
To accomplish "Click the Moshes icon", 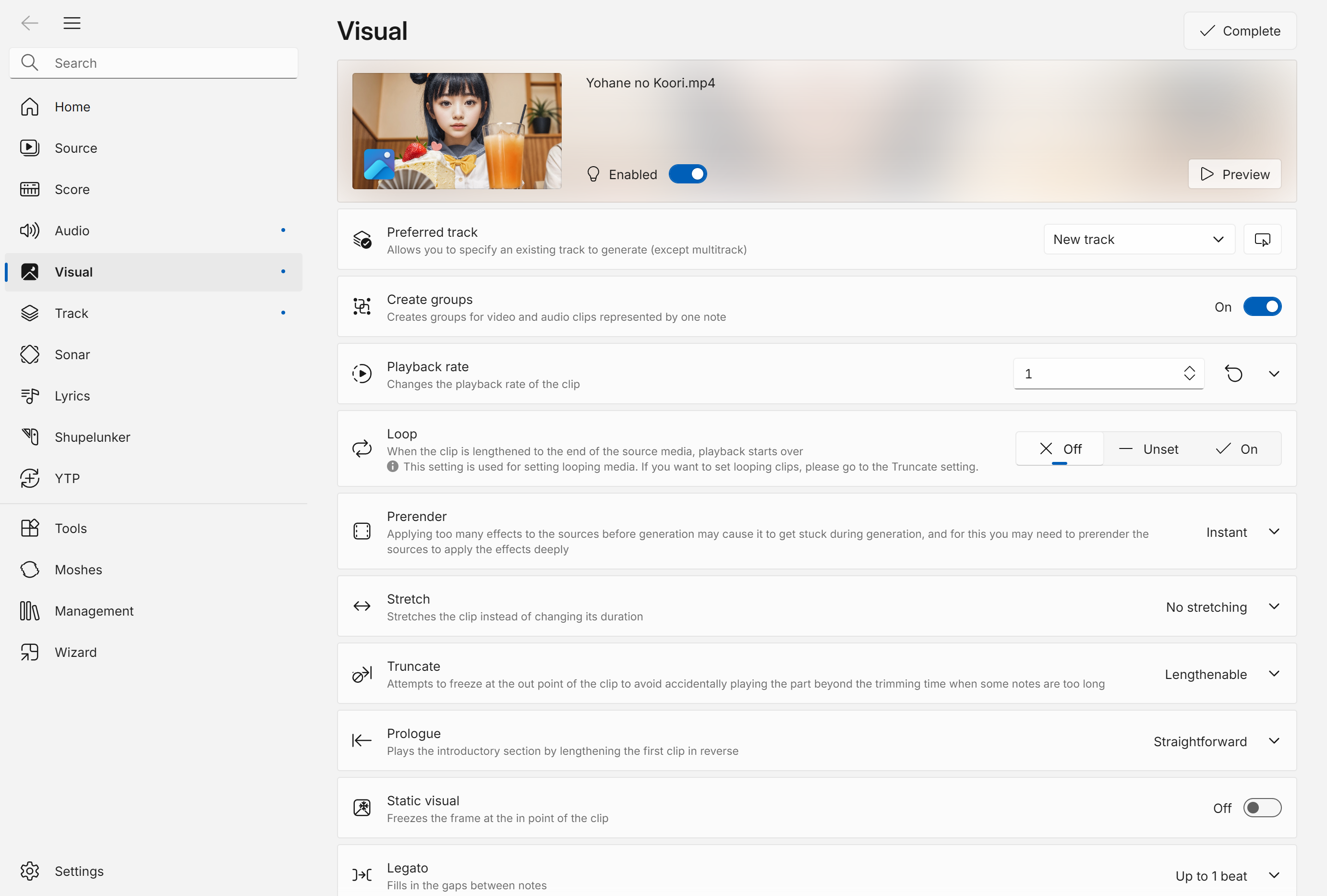I will (30, 569).
